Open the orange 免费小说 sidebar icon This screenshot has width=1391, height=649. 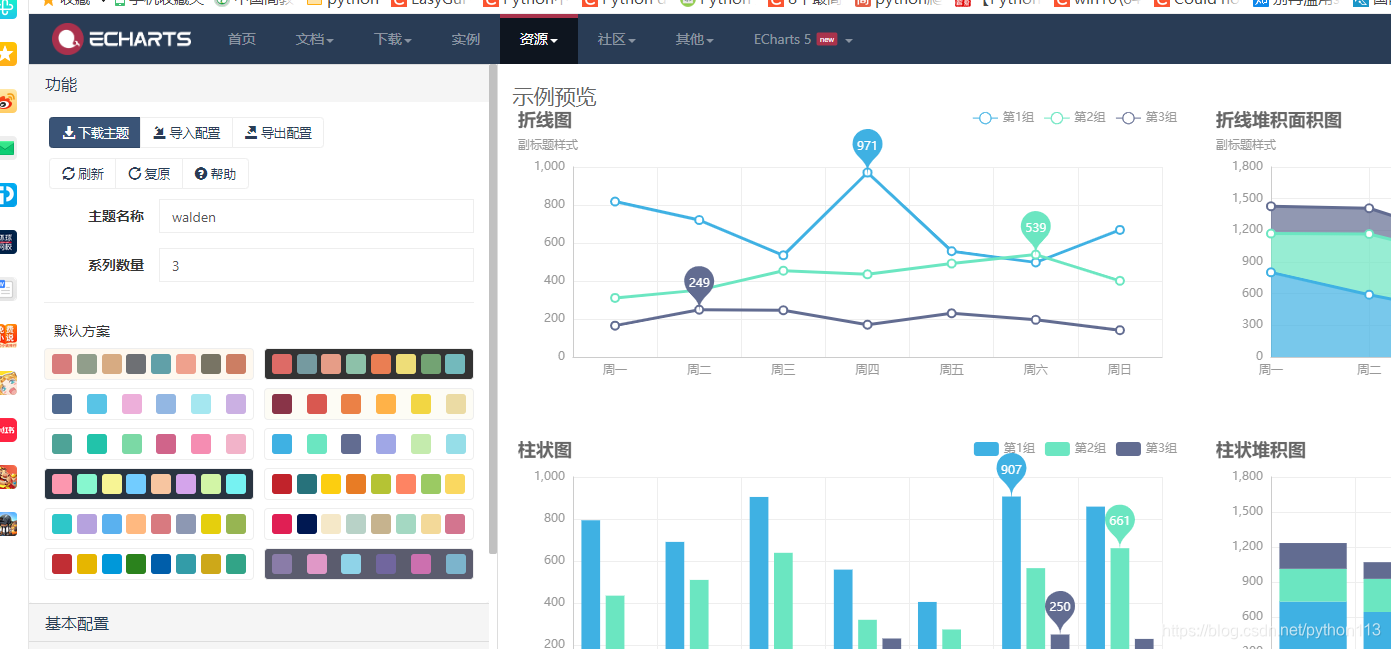point(7,335)
